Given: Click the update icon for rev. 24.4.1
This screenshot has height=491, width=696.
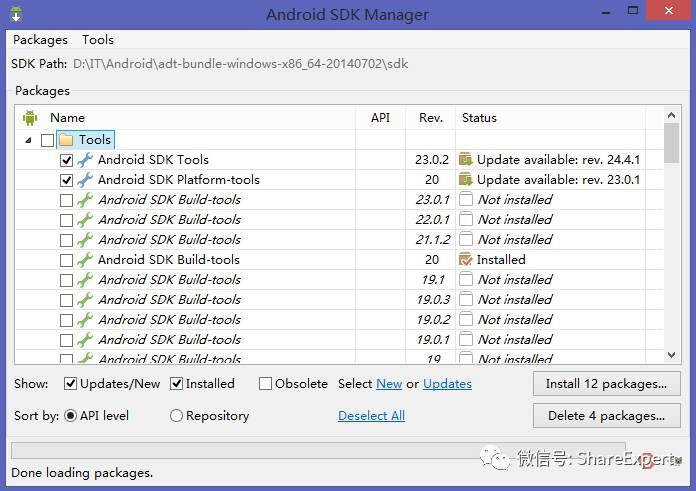Looking at the screenshot, I should 465,160.
